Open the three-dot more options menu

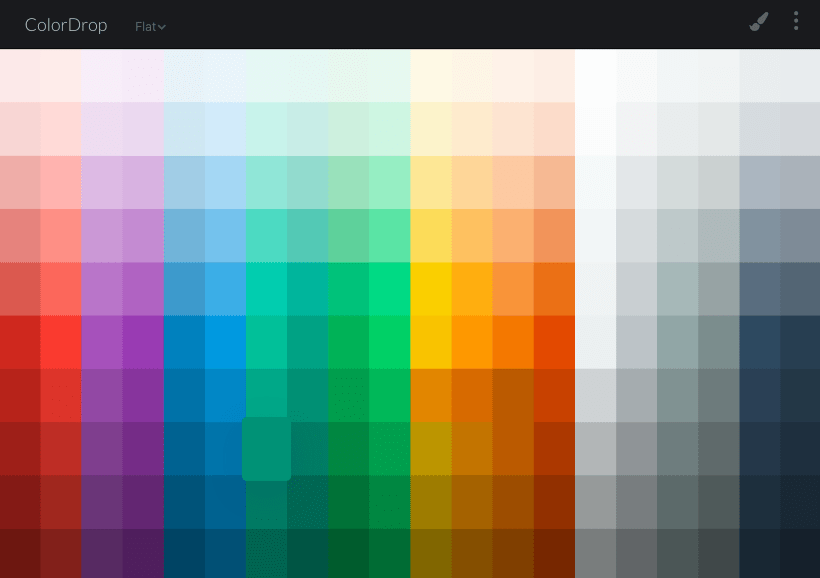pyautogui.click(x=796, y=22)
